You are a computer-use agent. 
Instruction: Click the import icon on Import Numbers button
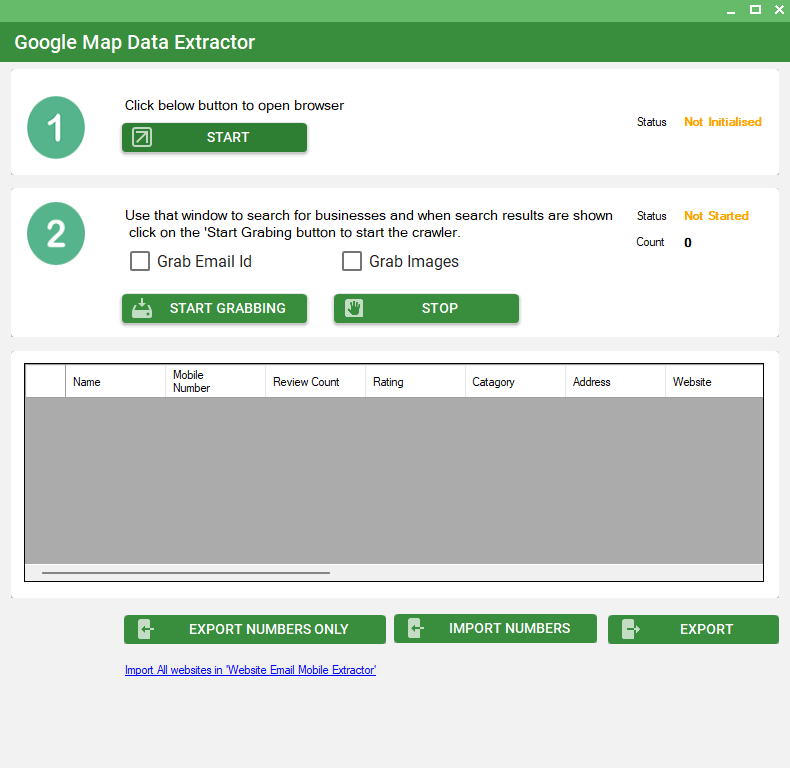416,629
